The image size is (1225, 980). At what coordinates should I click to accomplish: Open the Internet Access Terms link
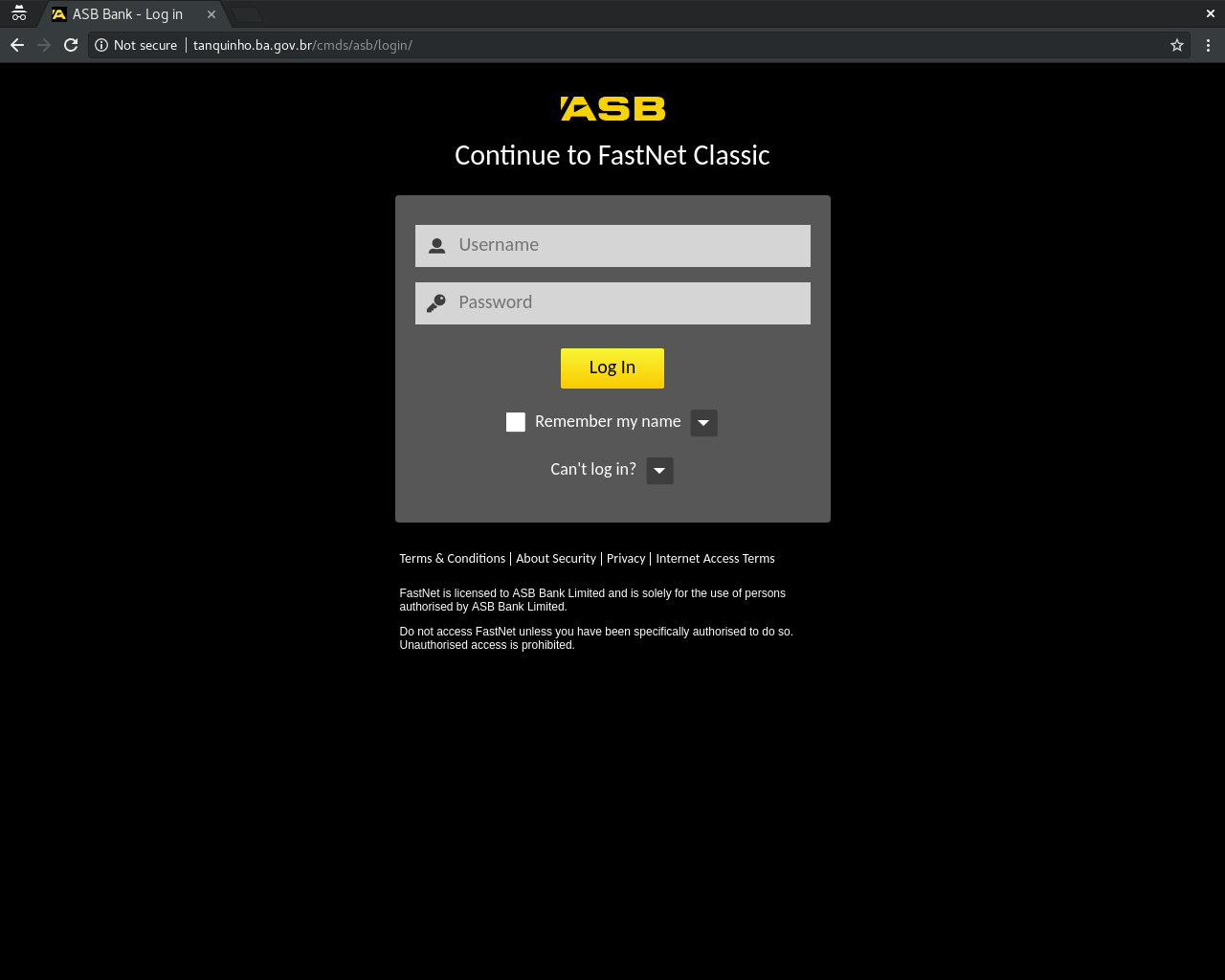[x=715, y=559]
